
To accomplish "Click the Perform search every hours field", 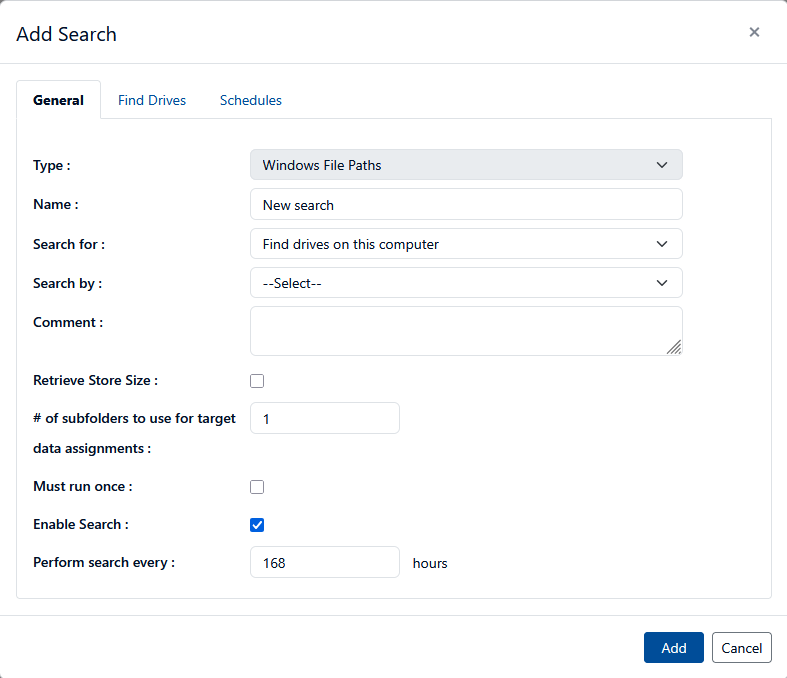I will (x=325, y=563).
